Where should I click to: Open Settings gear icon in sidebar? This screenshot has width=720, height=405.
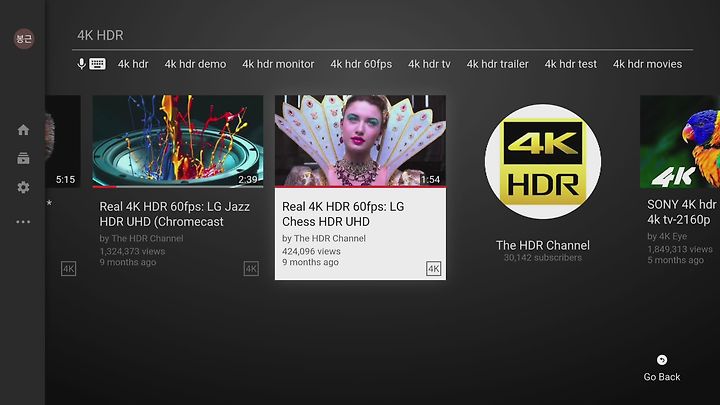23,187
